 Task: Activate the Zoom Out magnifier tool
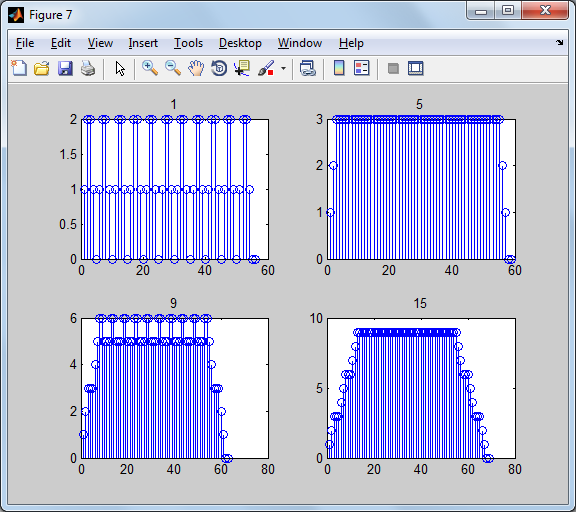(x=173, y=68)
